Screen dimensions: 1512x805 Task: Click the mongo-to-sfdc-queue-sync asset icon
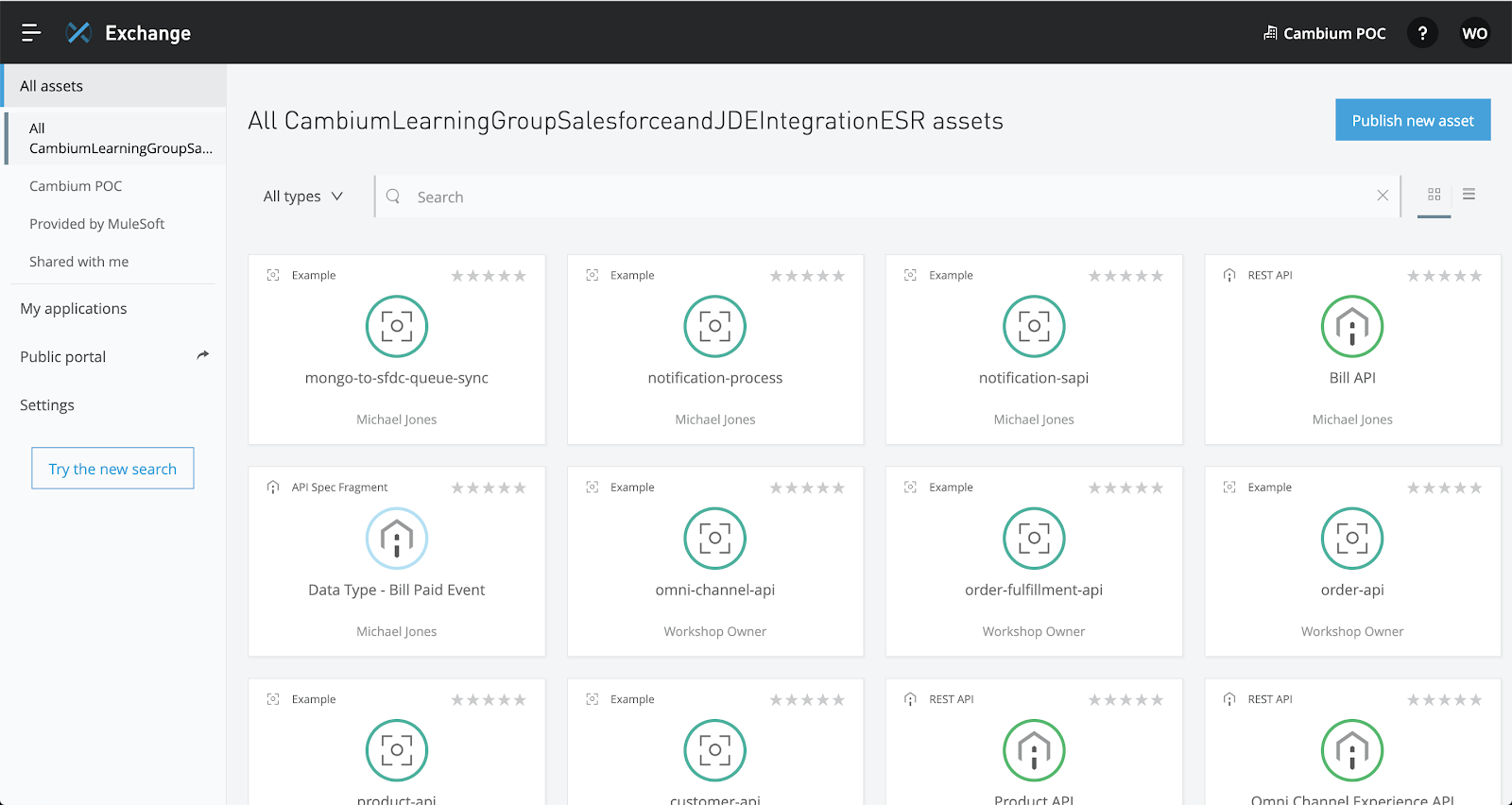tap(396, 327)
